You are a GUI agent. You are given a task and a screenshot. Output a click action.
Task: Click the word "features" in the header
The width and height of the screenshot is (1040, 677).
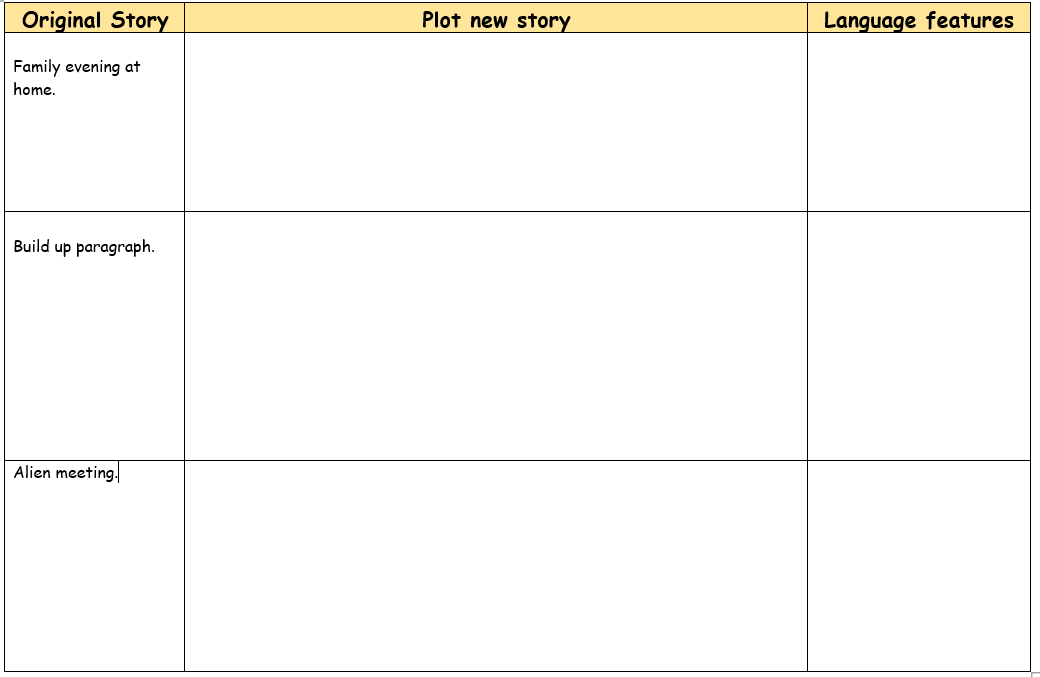click(x=968, y=20)
